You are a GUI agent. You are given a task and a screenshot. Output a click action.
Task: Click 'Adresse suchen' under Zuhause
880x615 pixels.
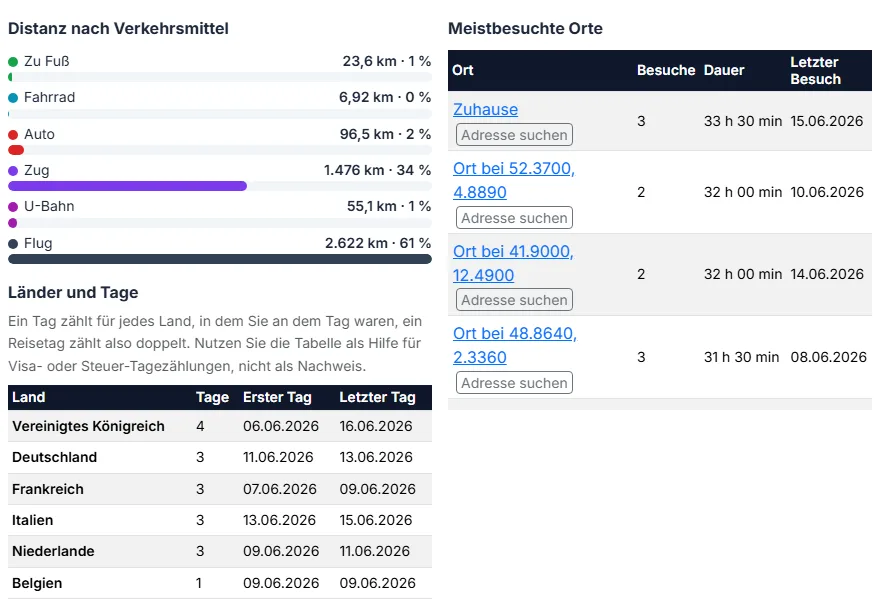(514, 135)
